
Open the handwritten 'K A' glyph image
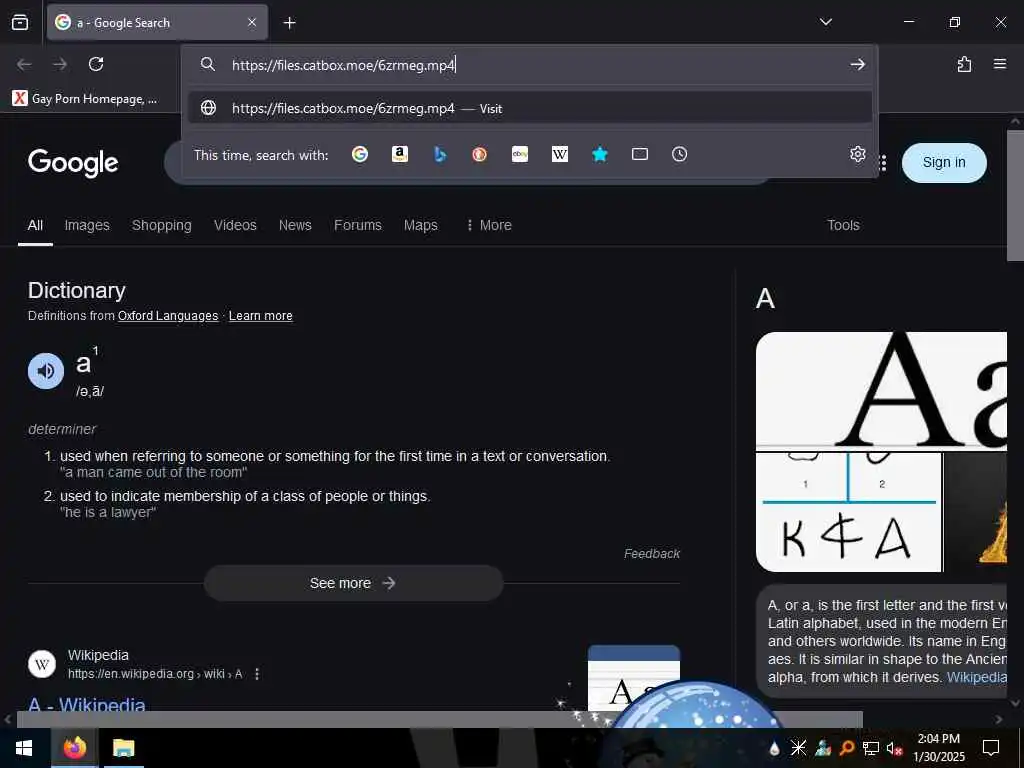[x=849, y=513]
